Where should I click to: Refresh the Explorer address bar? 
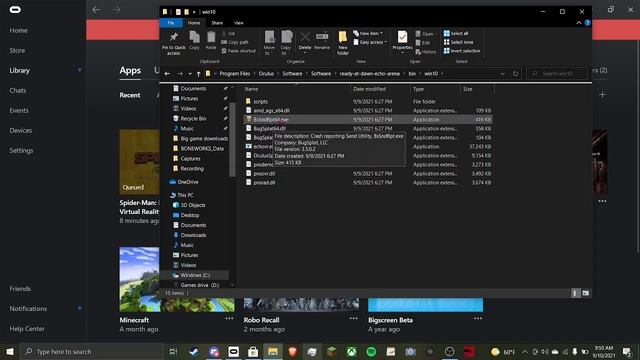click(x=516, y=74)
